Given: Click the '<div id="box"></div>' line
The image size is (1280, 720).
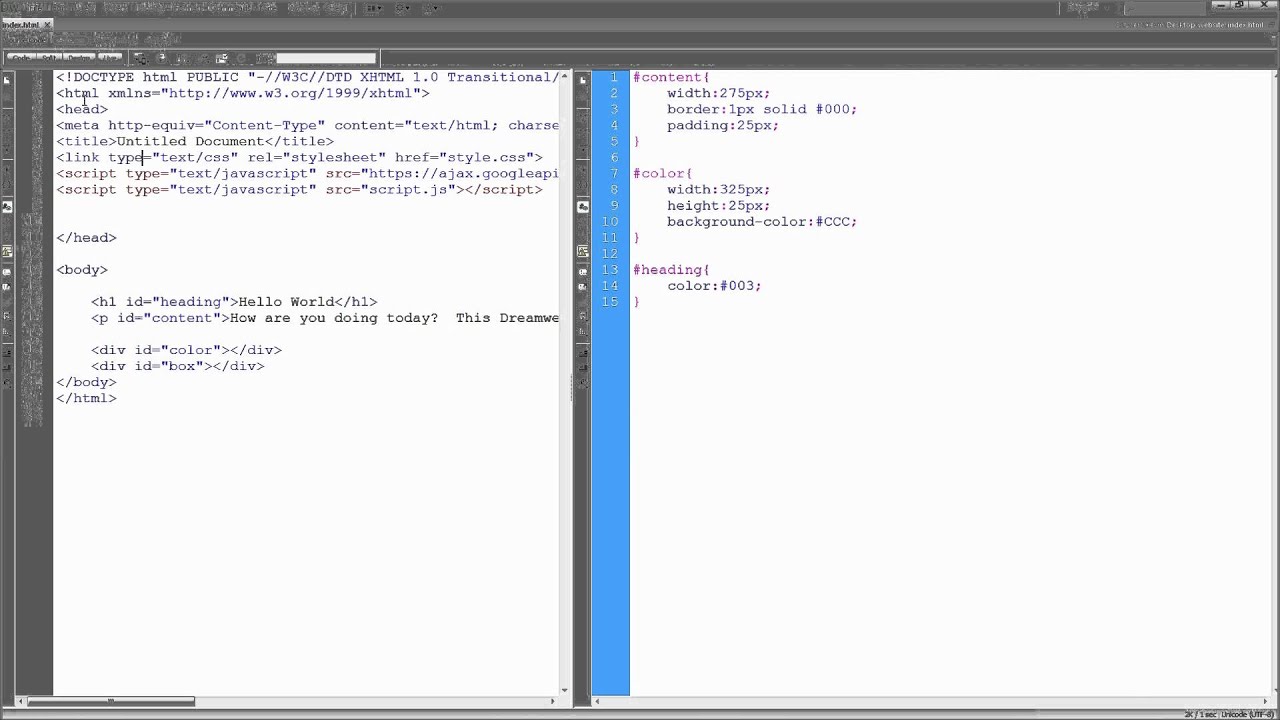Looking at the screenshot, I should (177, 366).
